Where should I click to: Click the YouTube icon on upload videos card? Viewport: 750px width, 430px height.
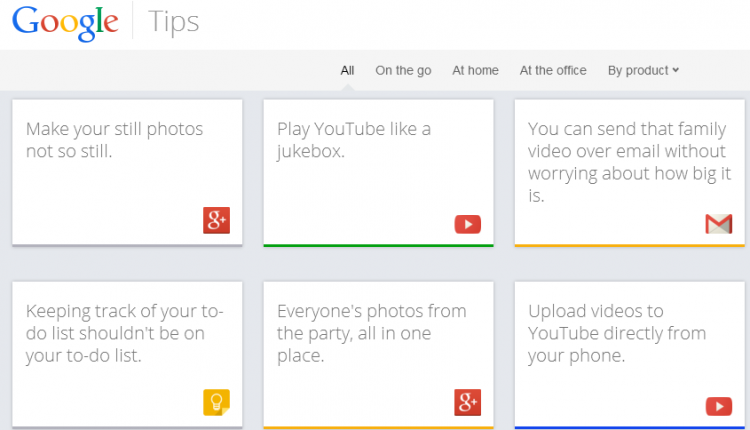click(718, 405)
